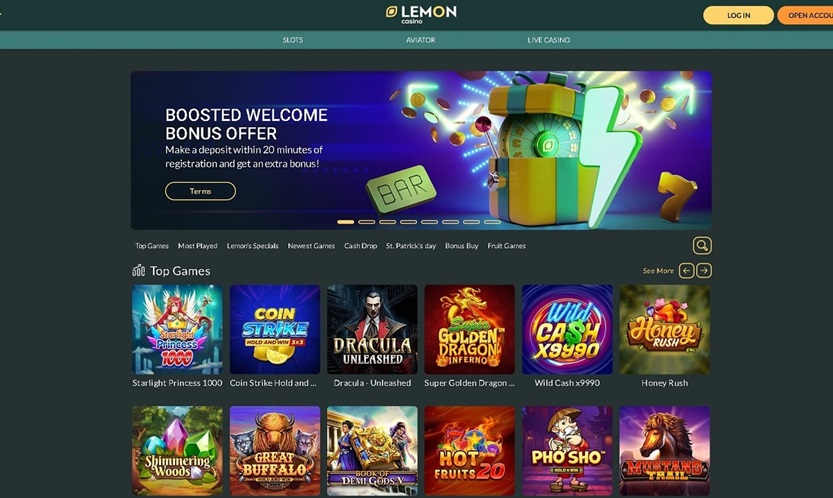Switch to the third banner slide dot

click(x=387, y=222)
